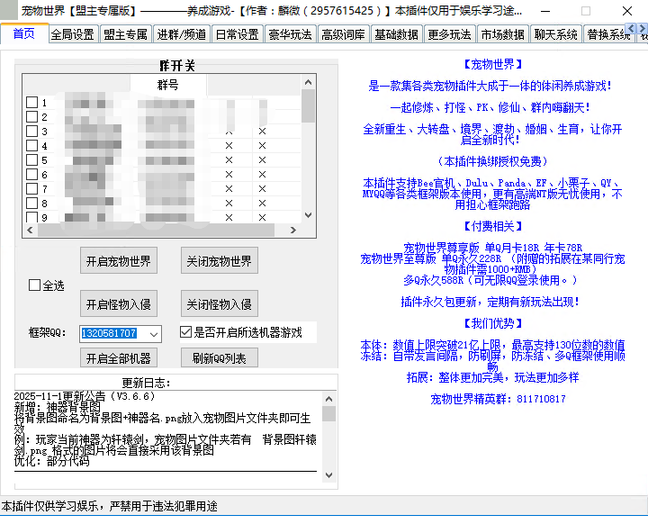
Task: Click the 【宠物世界】 heading on right
Action: (492, 64)
